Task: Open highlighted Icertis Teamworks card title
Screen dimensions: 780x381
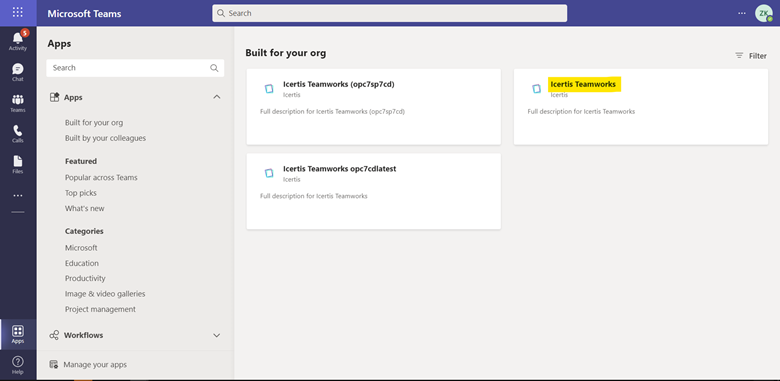Action: 583,84
